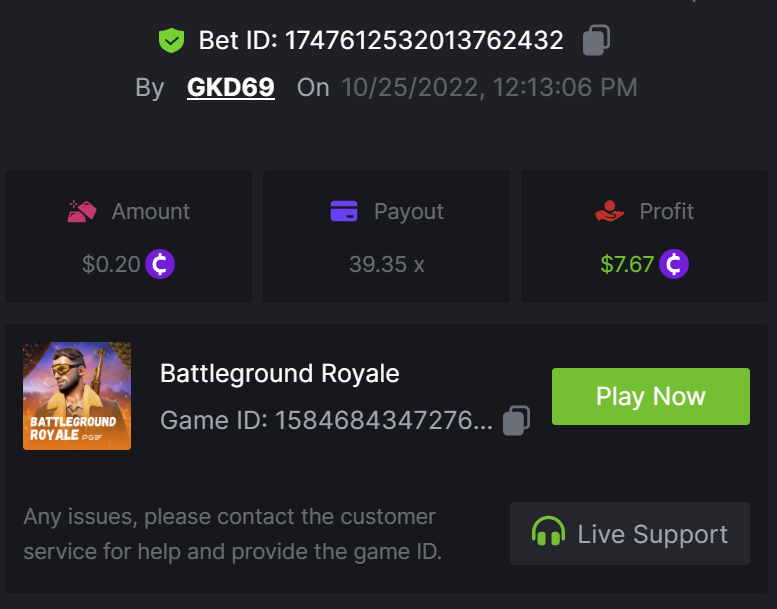Image resolution: width=777 pixels, height=609 pixels.
Task: Select the Battleground Royale game title
Action: tap(280, 374)
